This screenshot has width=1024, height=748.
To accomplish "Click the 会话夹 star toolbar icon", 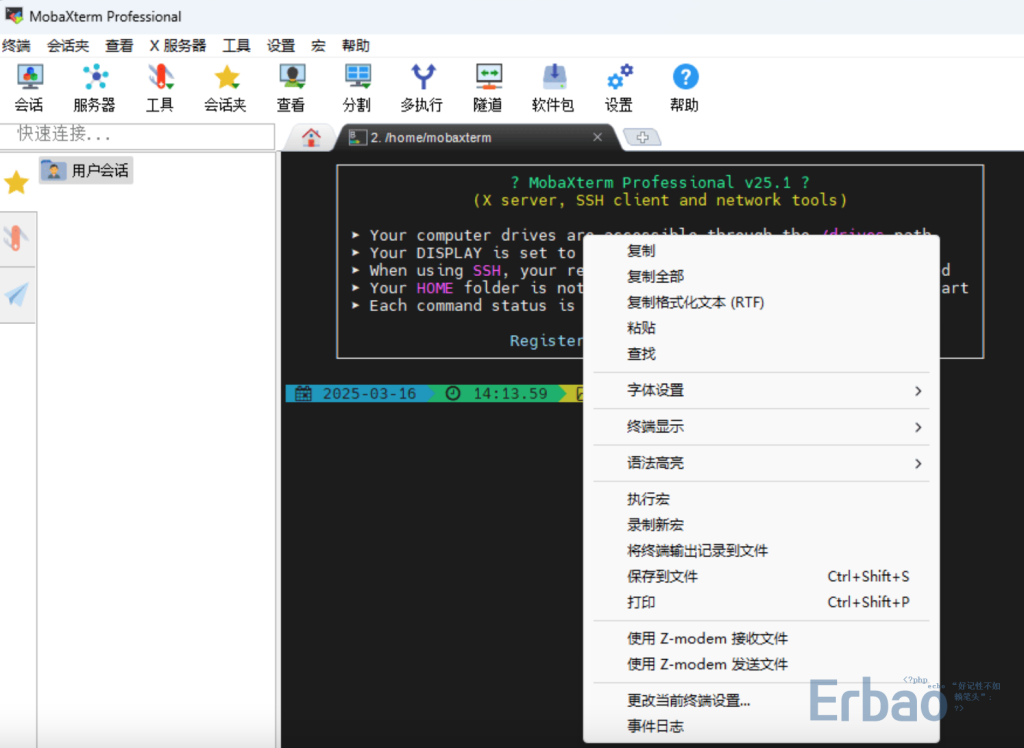I will pyautogui.click(x=225, y=88).
